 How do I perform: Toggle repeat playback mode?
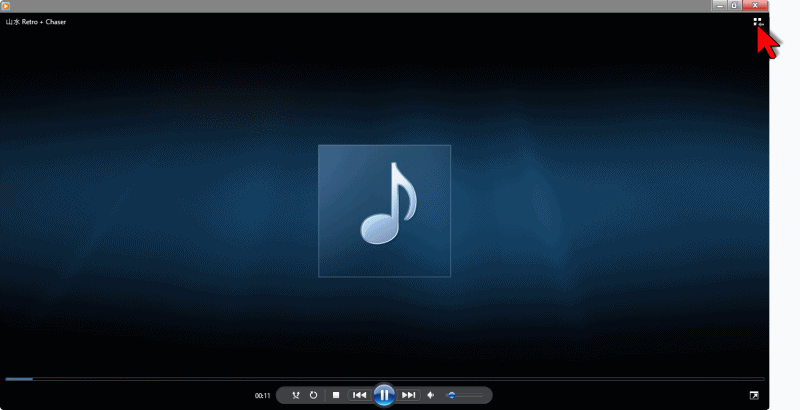313,395
